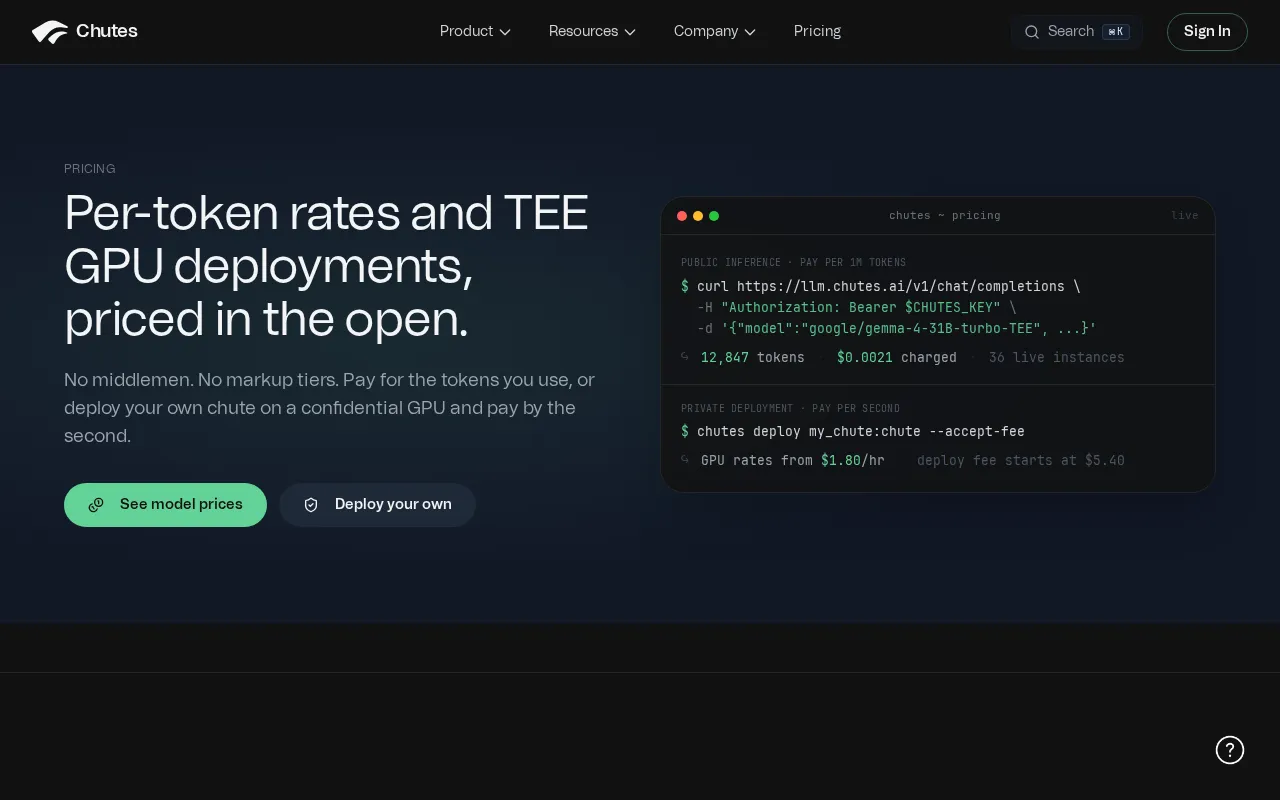Click the 'chutes ~ pricing' terminal title
Screen dimensions: 1280x800
[x=945, y=216]
